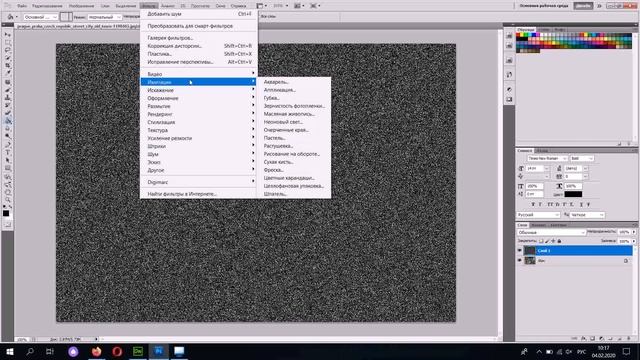The image size is (640, 360).
Task: Toggle strikethrough in Character panel
Action: tap(588, 204)
